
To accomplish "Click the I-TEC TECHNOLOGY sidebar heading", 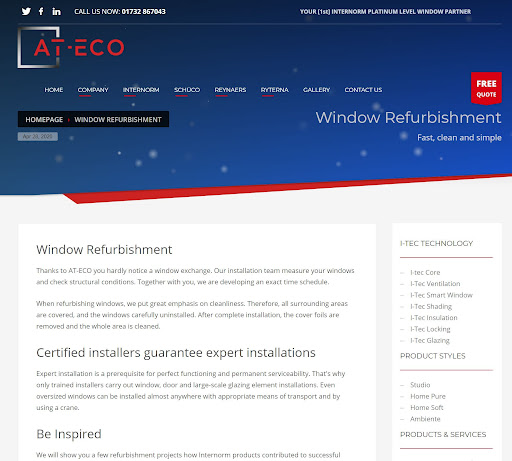I will 436,243.
